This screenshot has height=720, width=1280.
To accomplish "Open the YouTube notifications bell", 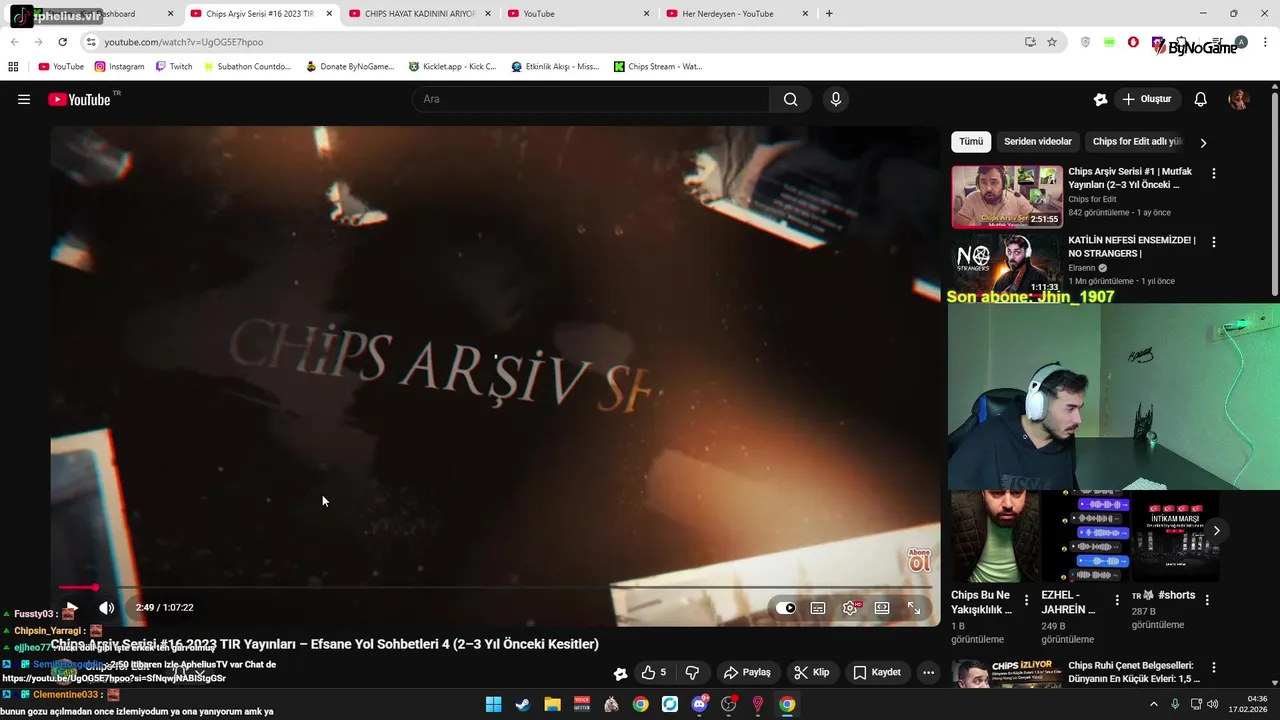I will coord(1201,99).
